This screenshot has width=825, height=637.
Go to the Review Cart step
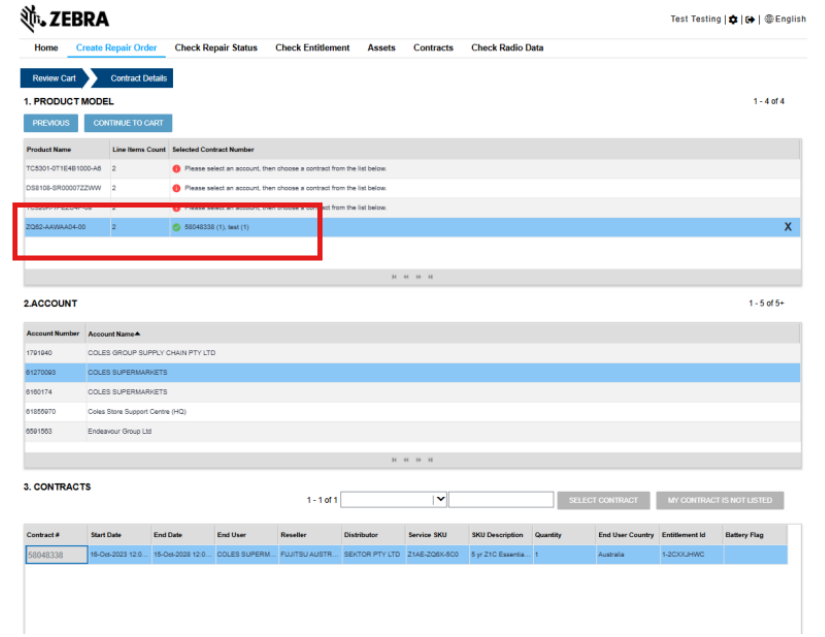coord(54,78)
